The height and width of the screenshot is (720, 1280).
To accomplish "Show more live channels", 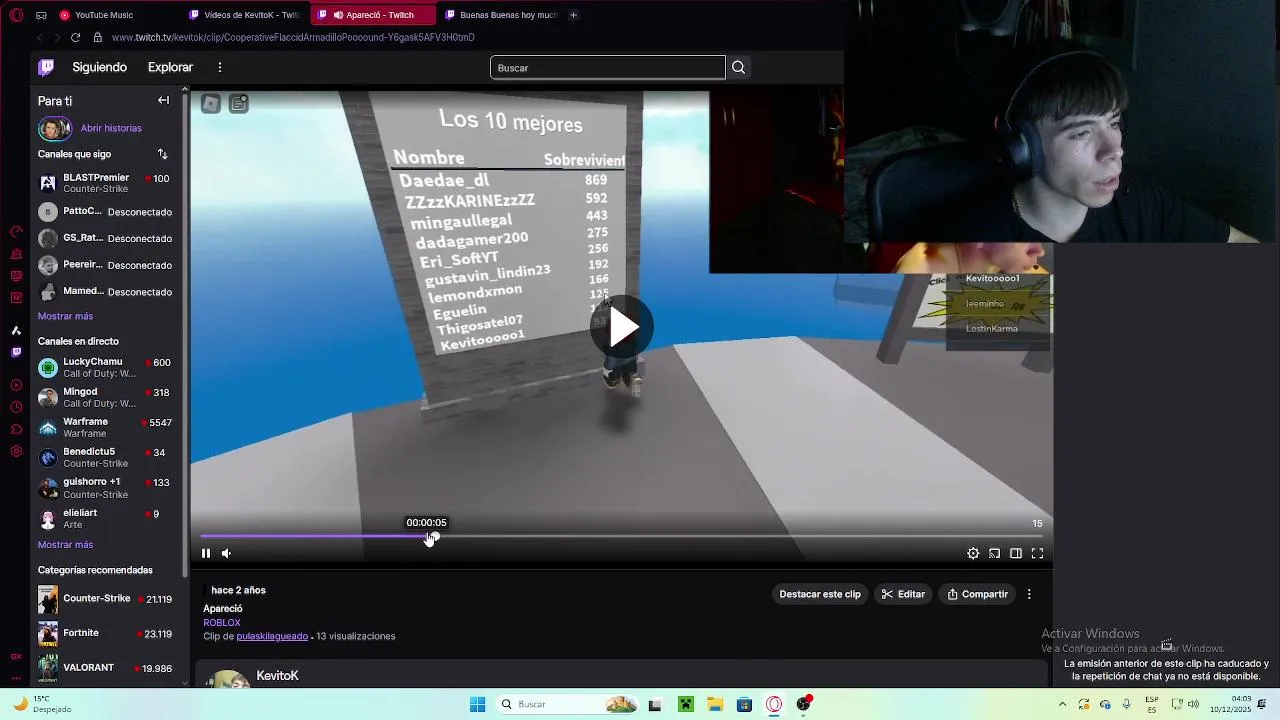I will coord(65,545).
